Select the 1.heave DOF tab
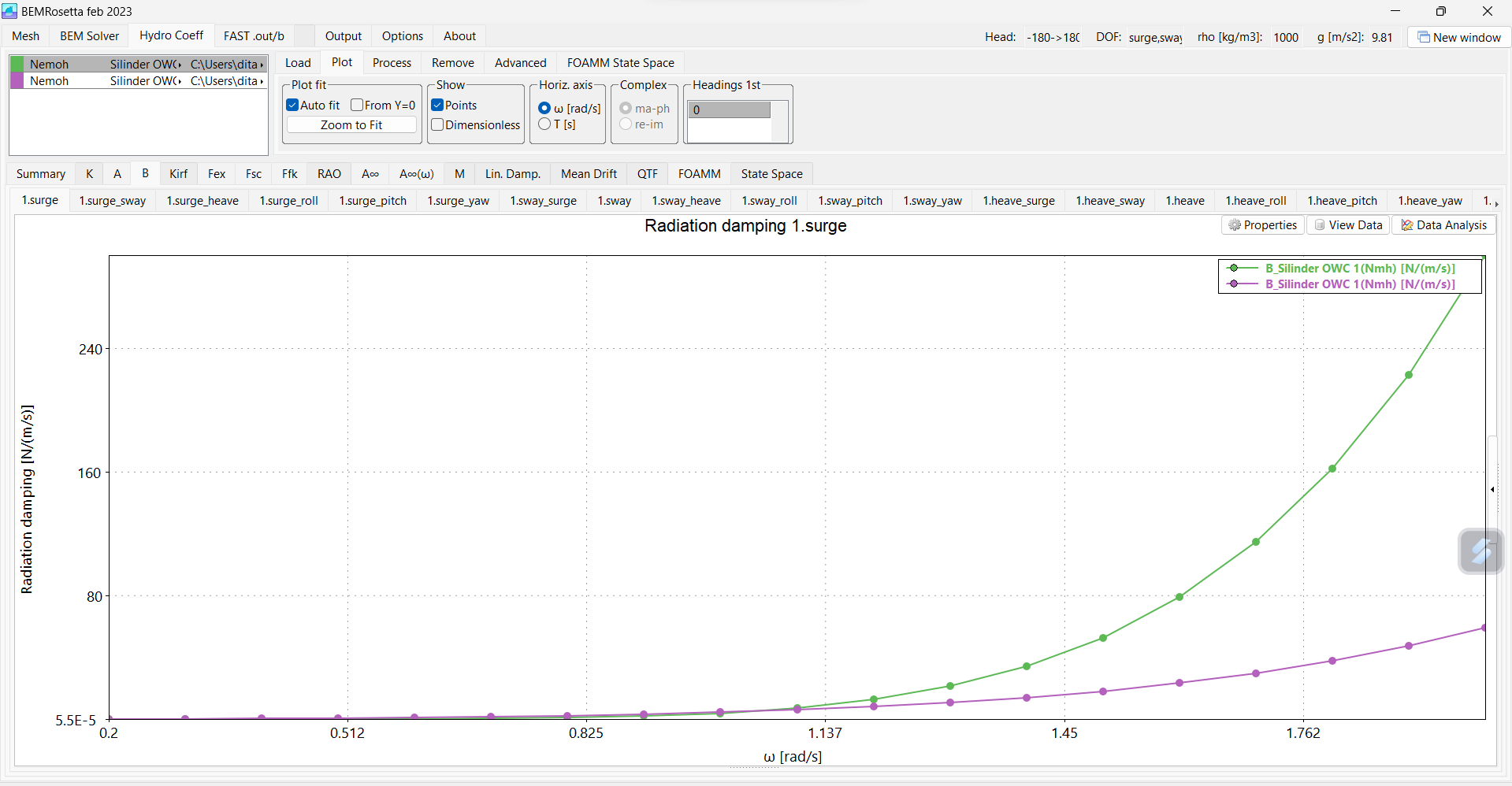Screen dimensions: 1512x786 point(1184,201)
